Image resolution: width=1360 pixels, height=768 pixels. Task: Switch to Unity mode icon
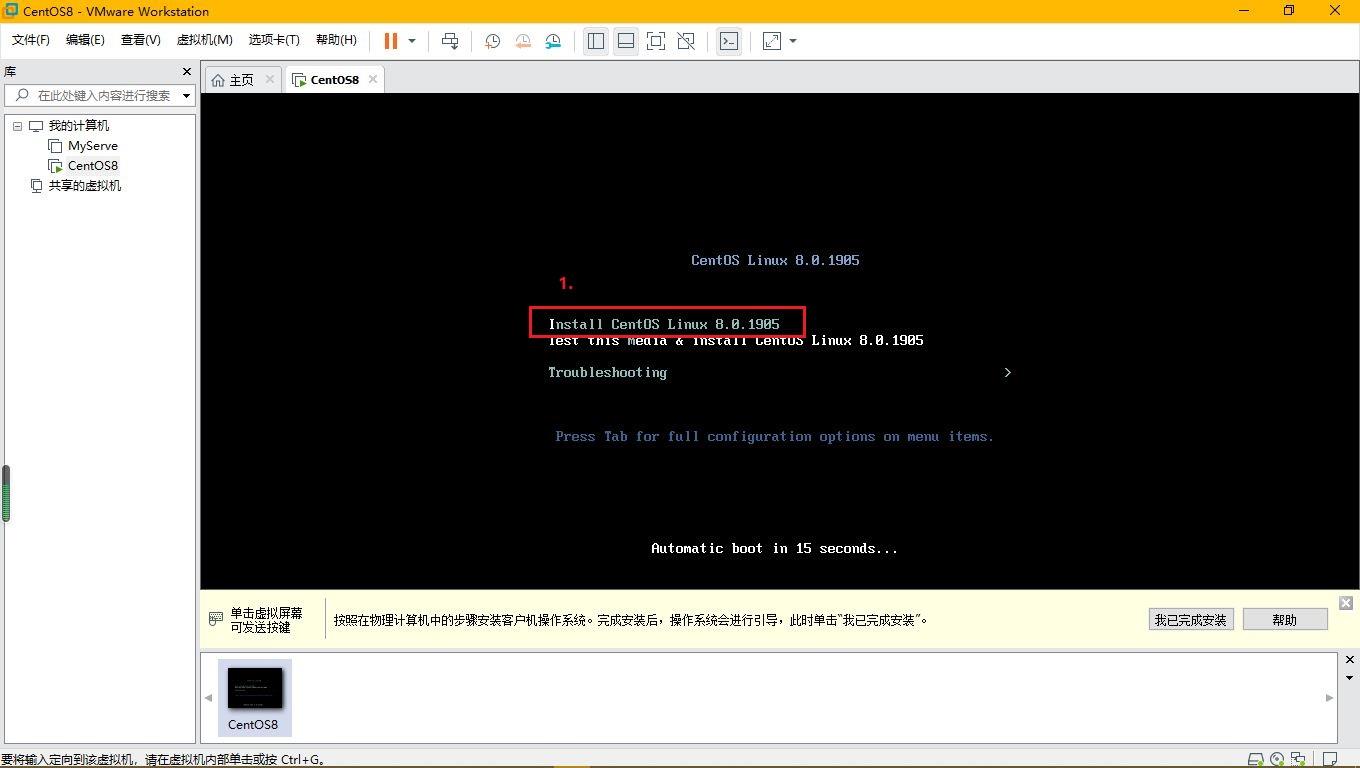686,41
